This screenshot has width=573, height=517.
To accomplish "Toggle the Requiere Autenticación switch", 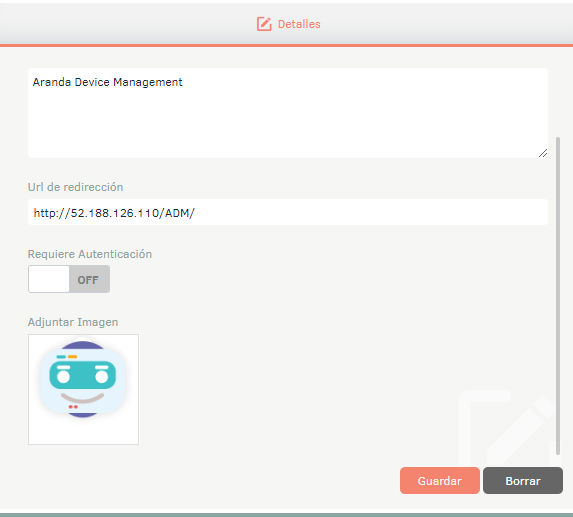I will pos(69,279).
